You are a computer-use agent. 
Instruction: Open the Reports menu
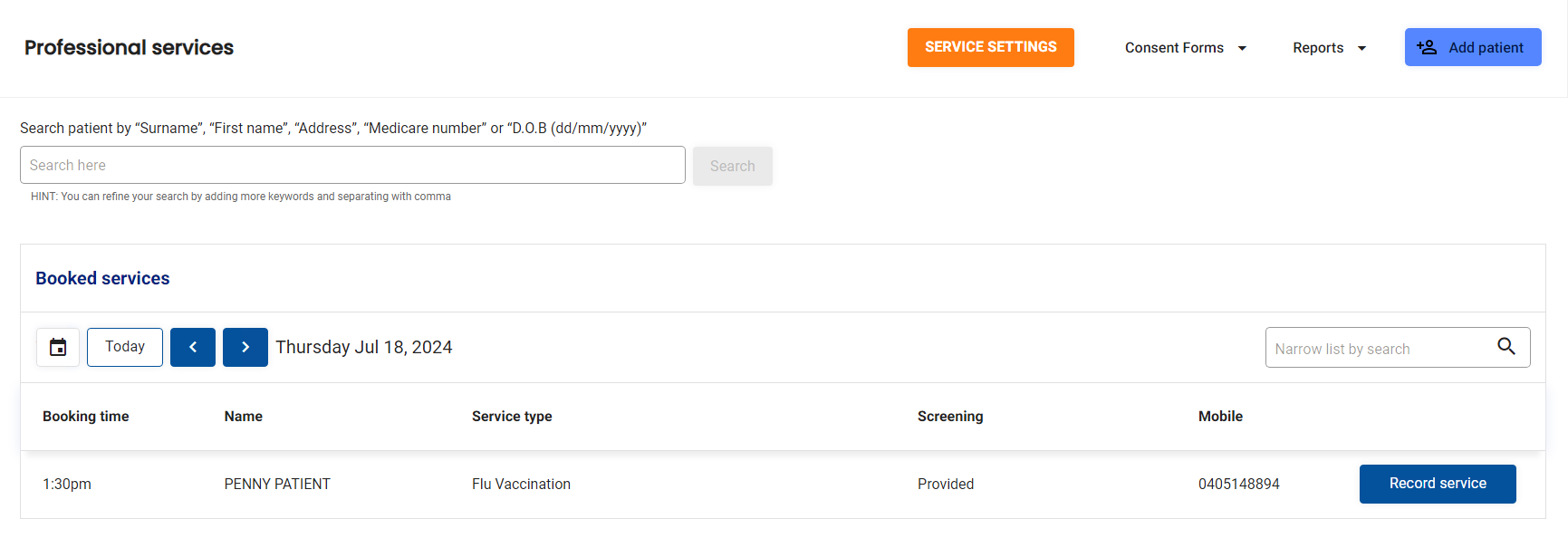point(1329,48)
